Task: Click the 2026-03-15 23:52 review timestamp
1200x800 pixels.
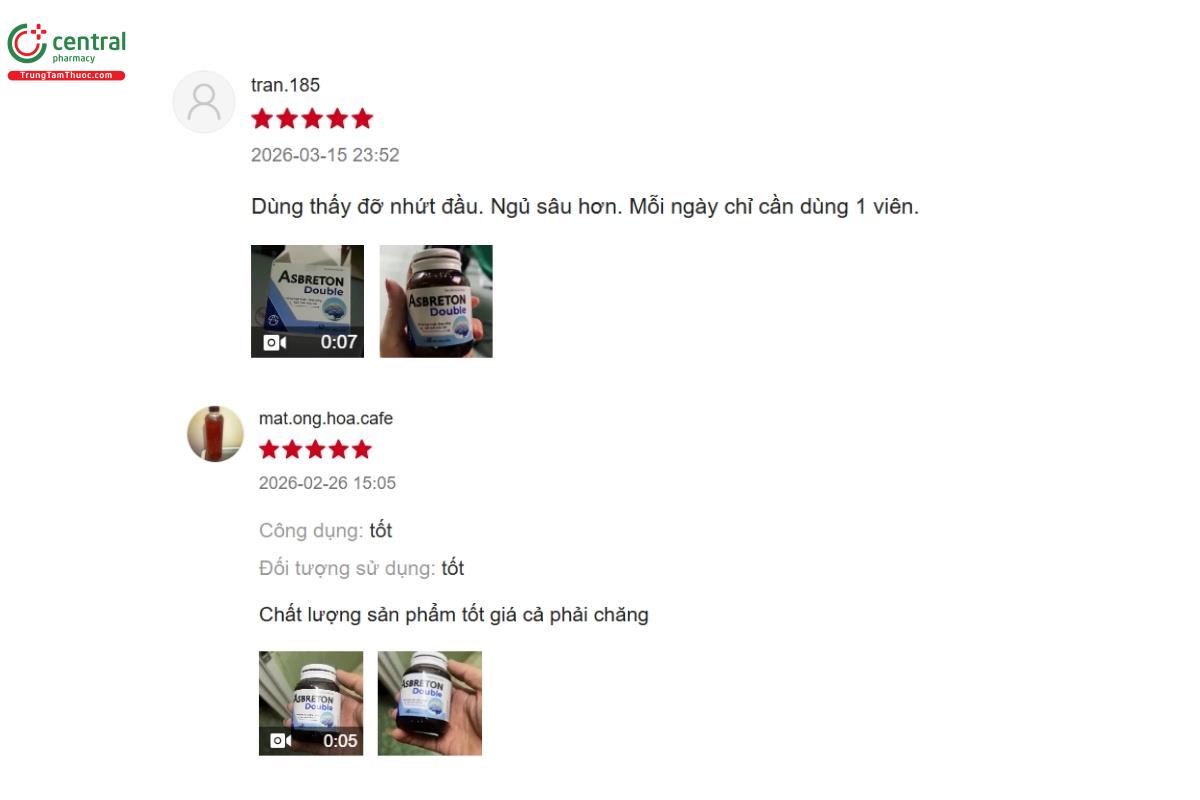Action: [325, 155]
